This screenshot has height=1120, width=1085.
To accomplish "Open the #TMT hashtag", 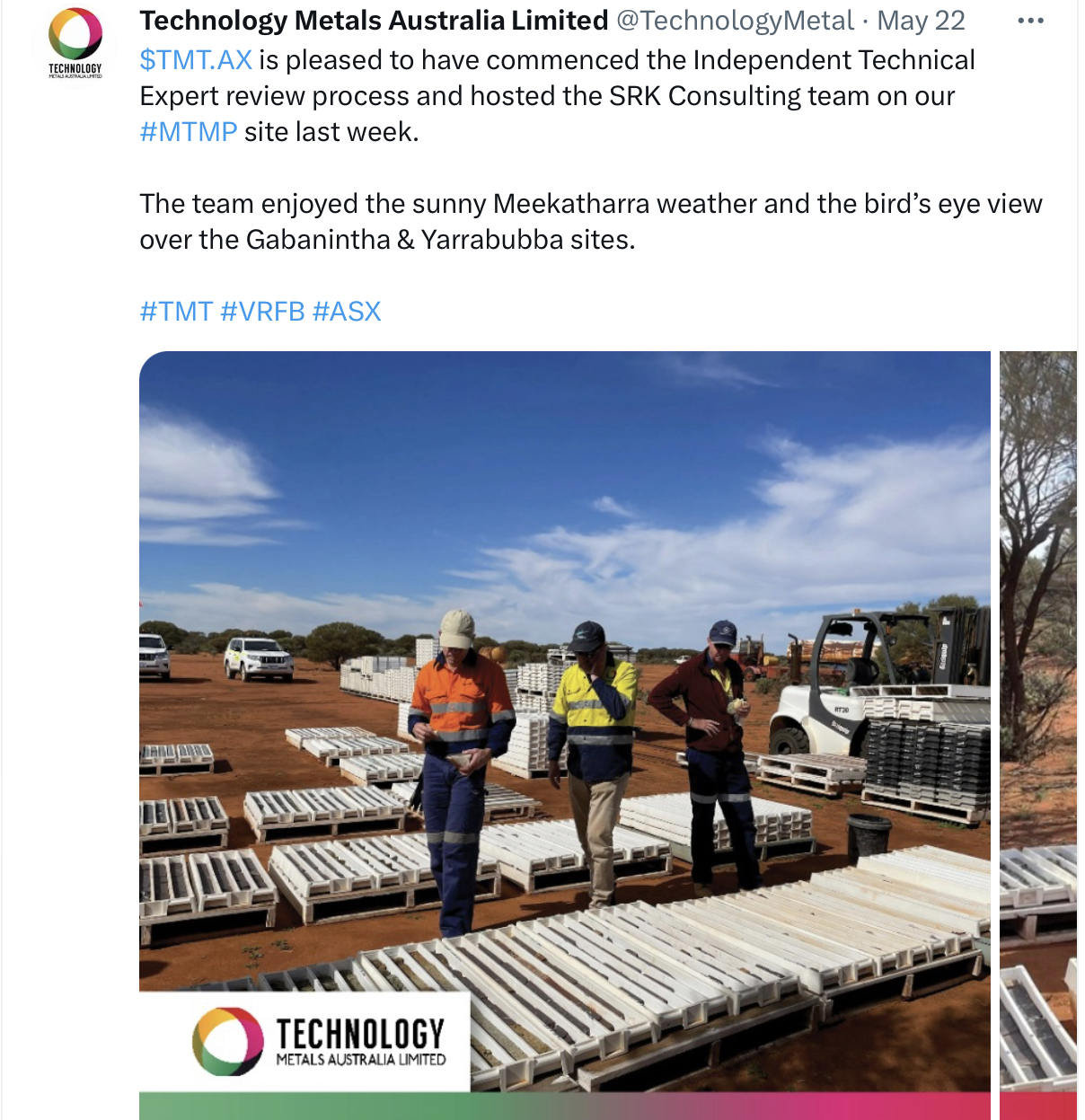I will (x=176, y=312).
